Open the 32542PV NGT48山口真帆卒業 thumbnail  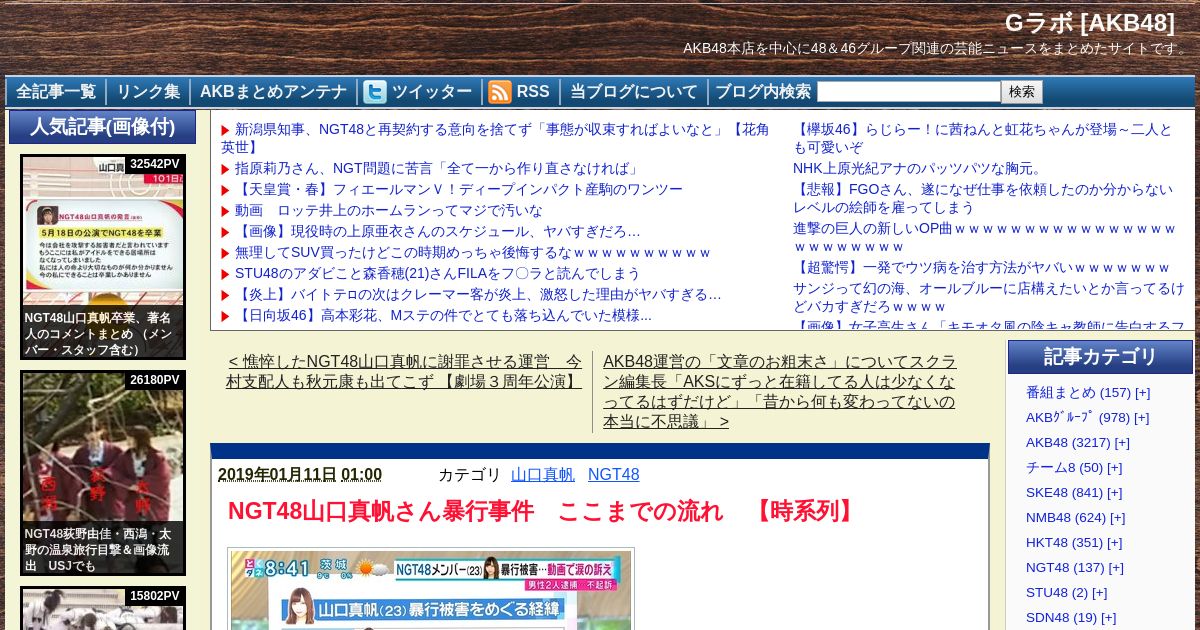click(103, 257)
